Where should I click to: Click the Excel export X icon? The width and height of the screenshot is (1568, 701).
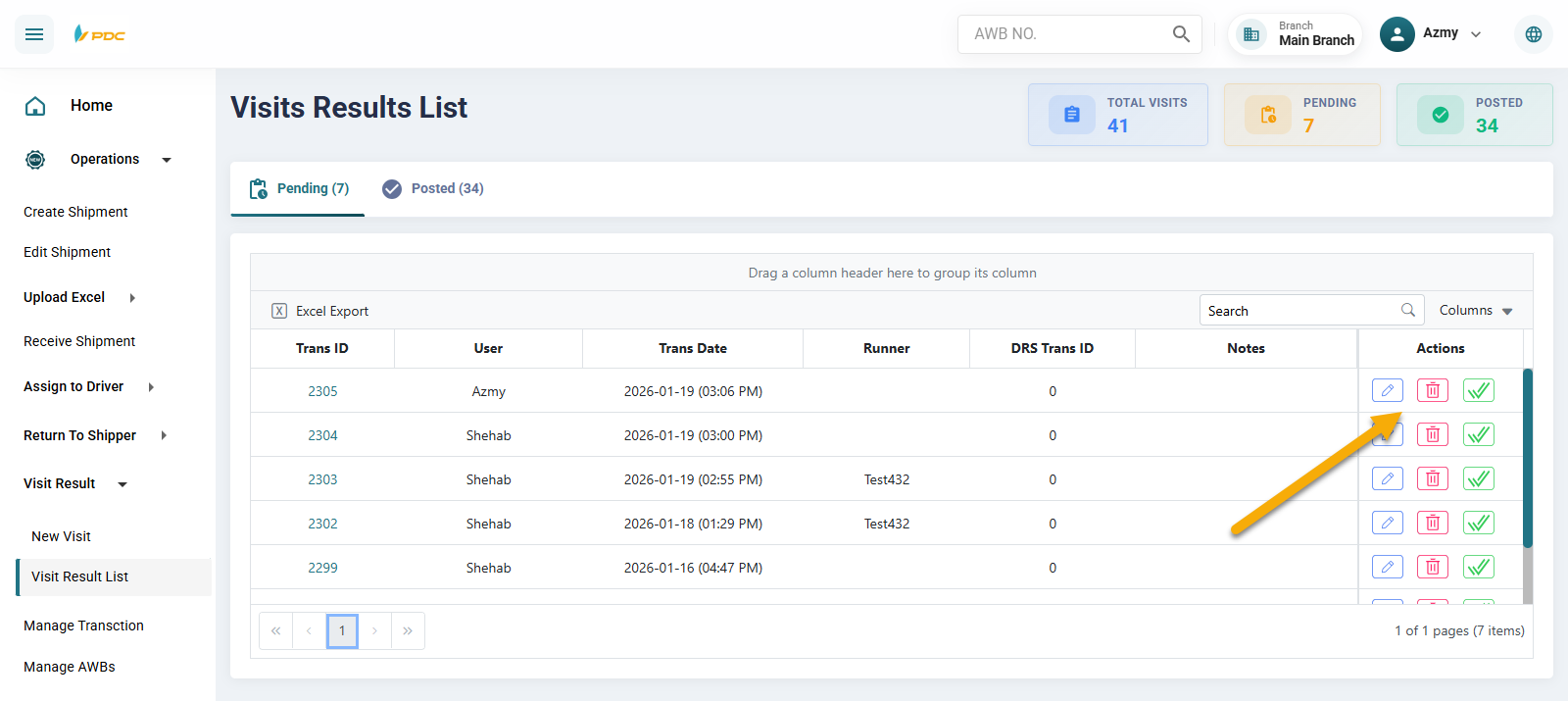pyautogui.click(x=279, y=311)
